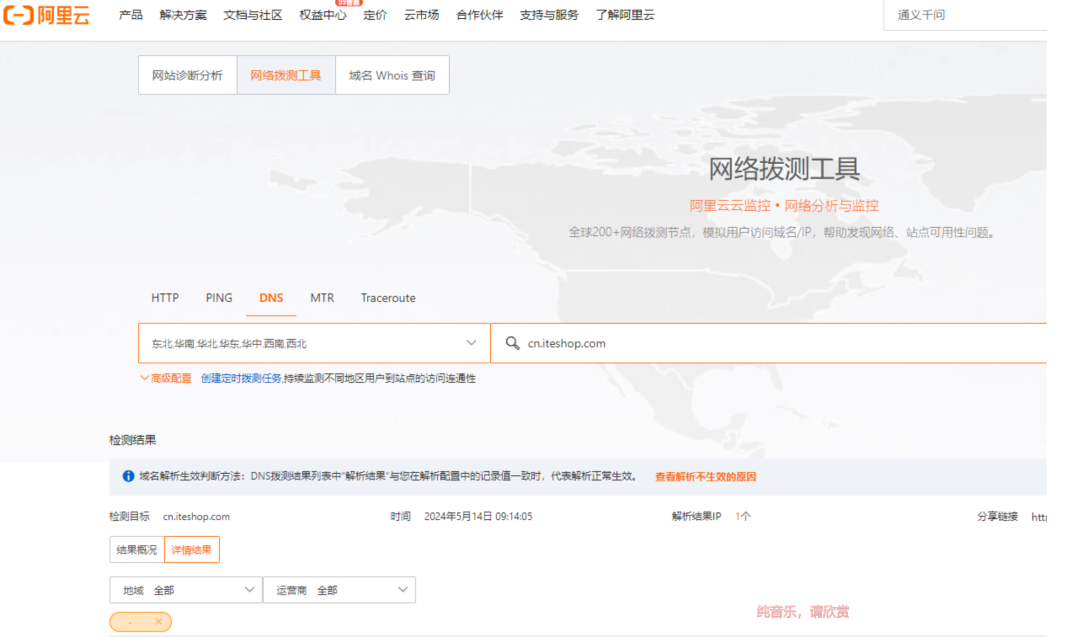This screenshot has width=1080, height=637.
Task: Switch to 结果概况 view
Action: [x=137, y=550]
